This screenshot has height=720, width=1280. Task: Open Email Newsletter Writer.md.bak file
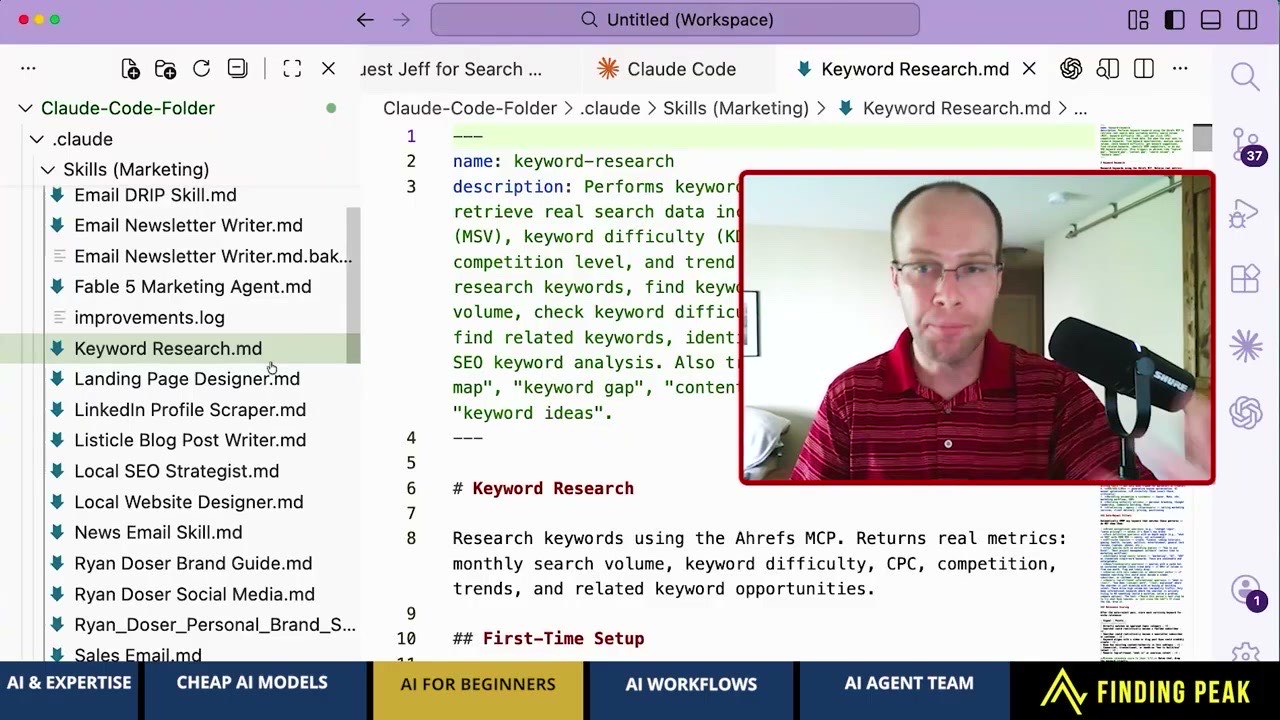213,256
